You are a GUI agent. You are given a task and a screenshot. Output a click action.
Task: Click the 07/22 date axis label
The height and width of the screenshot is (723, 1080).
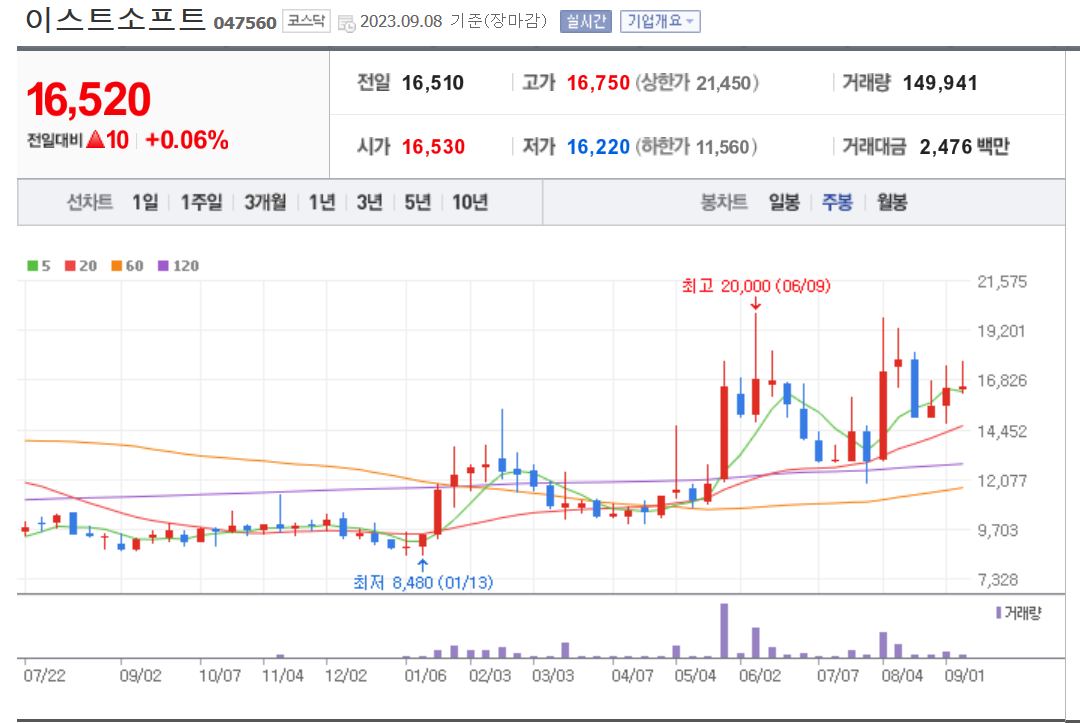44,675
